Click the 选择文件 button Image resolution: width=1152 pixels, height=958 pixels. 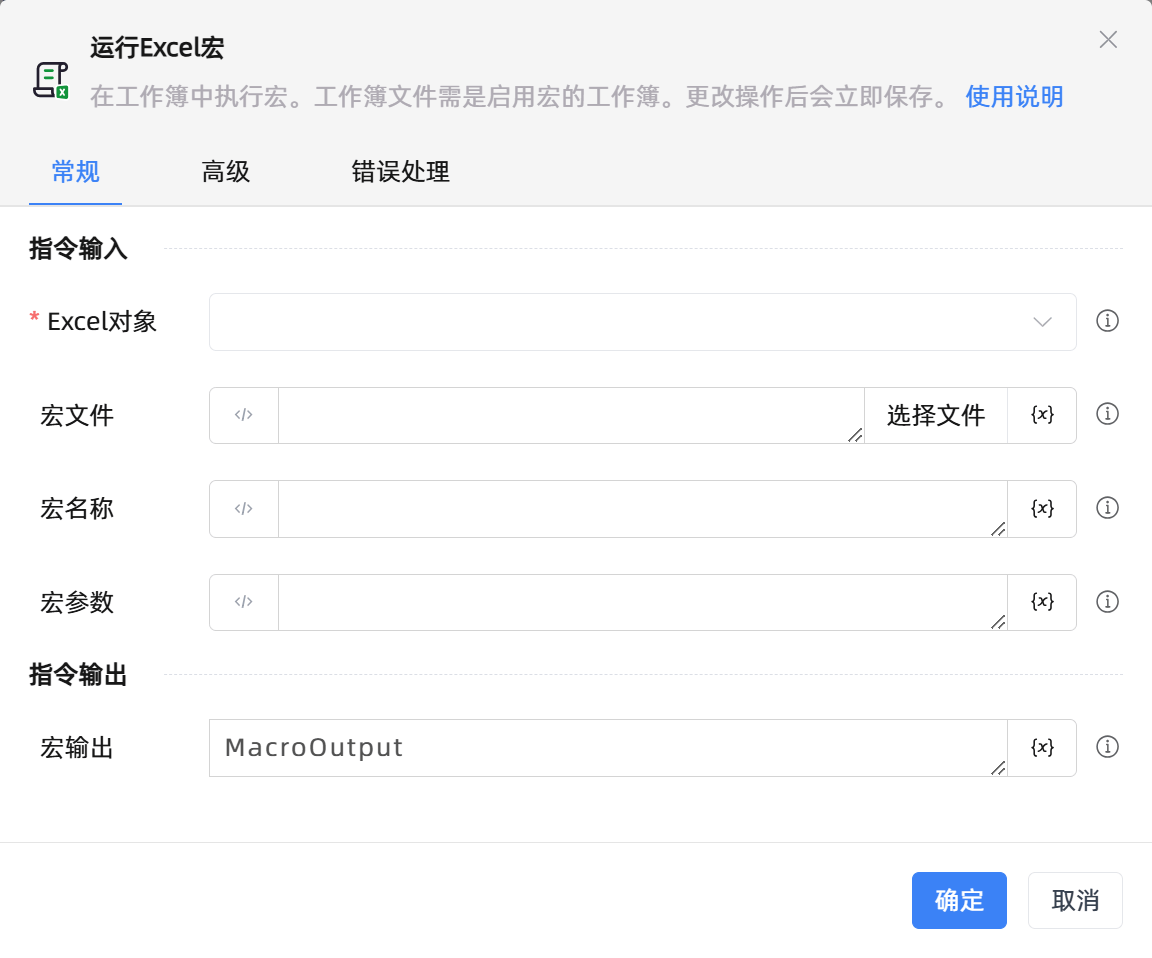(x=935, y=415)
